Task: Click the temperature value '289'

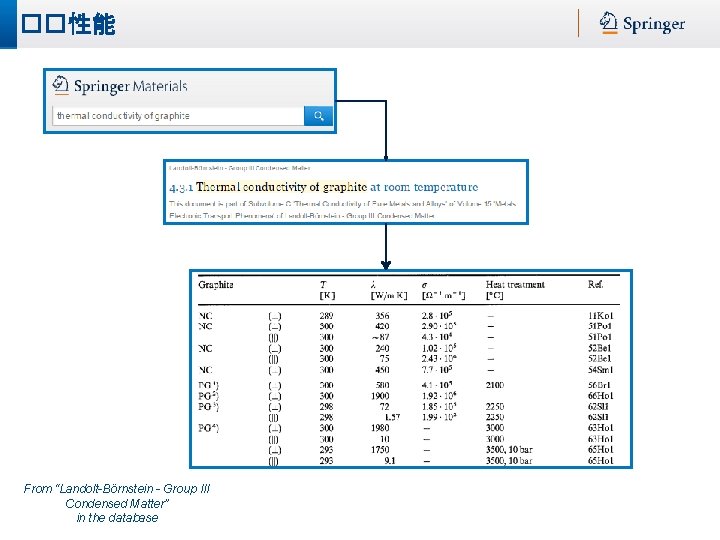Action: pos(326,315)
